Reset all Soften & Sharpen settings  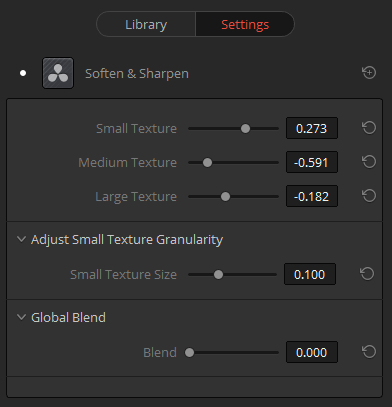[x=369, y=73]
